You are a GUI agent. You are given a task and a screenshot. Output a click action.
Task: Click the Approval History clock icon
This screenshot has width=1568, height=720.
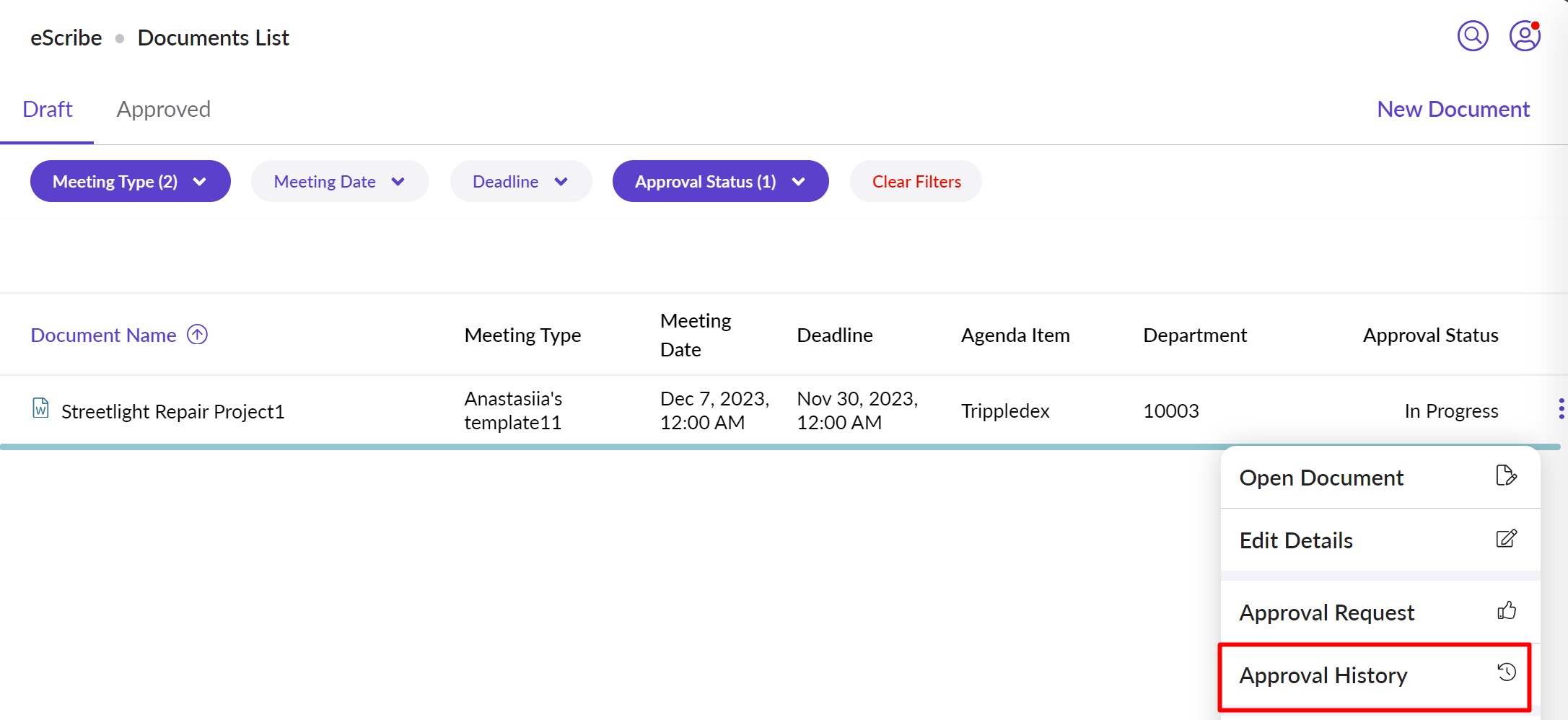point(1506,673)
